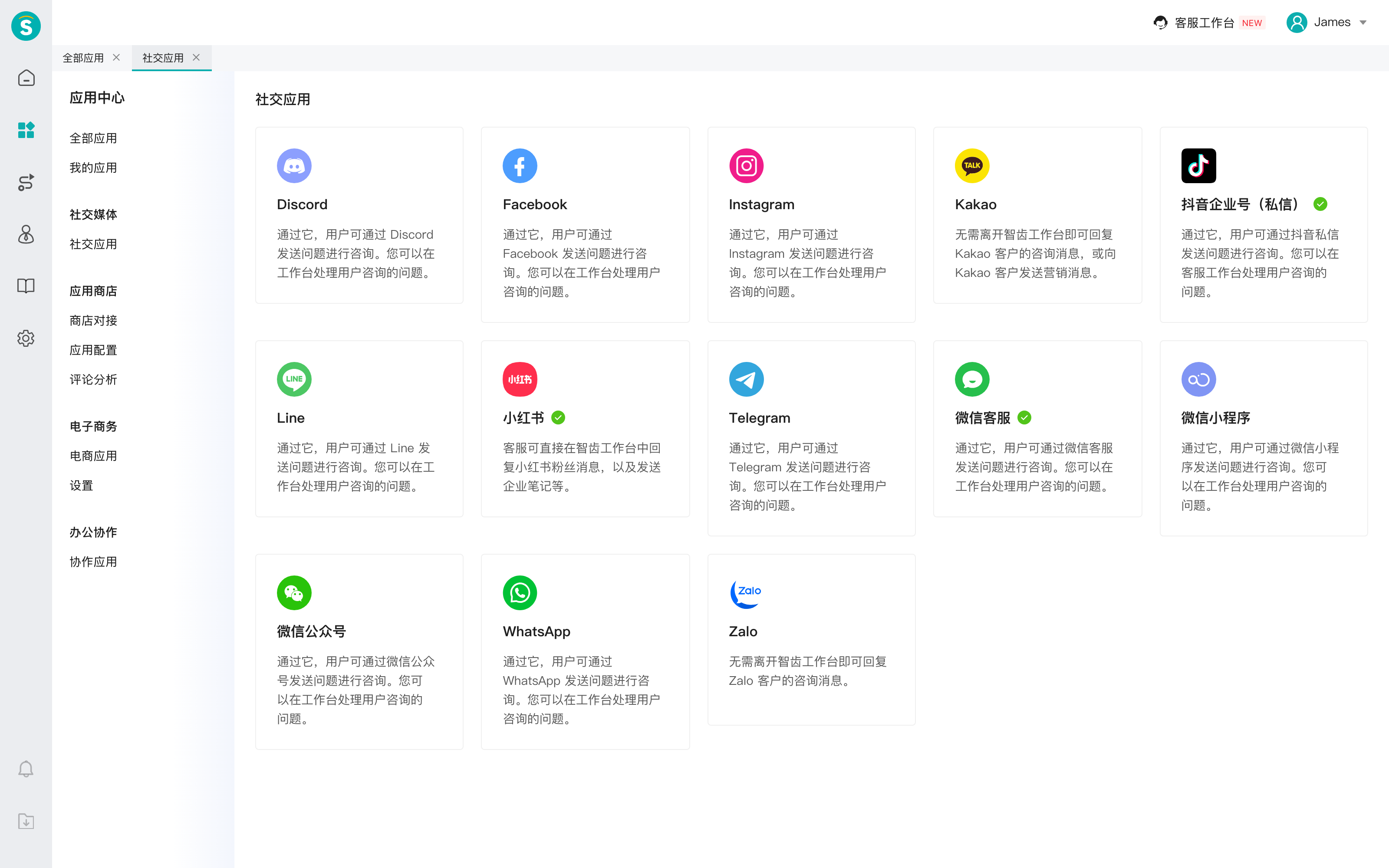Click the Zalo app icon
The height and width of the screenshot is (868, 1389).
[746, 593]
